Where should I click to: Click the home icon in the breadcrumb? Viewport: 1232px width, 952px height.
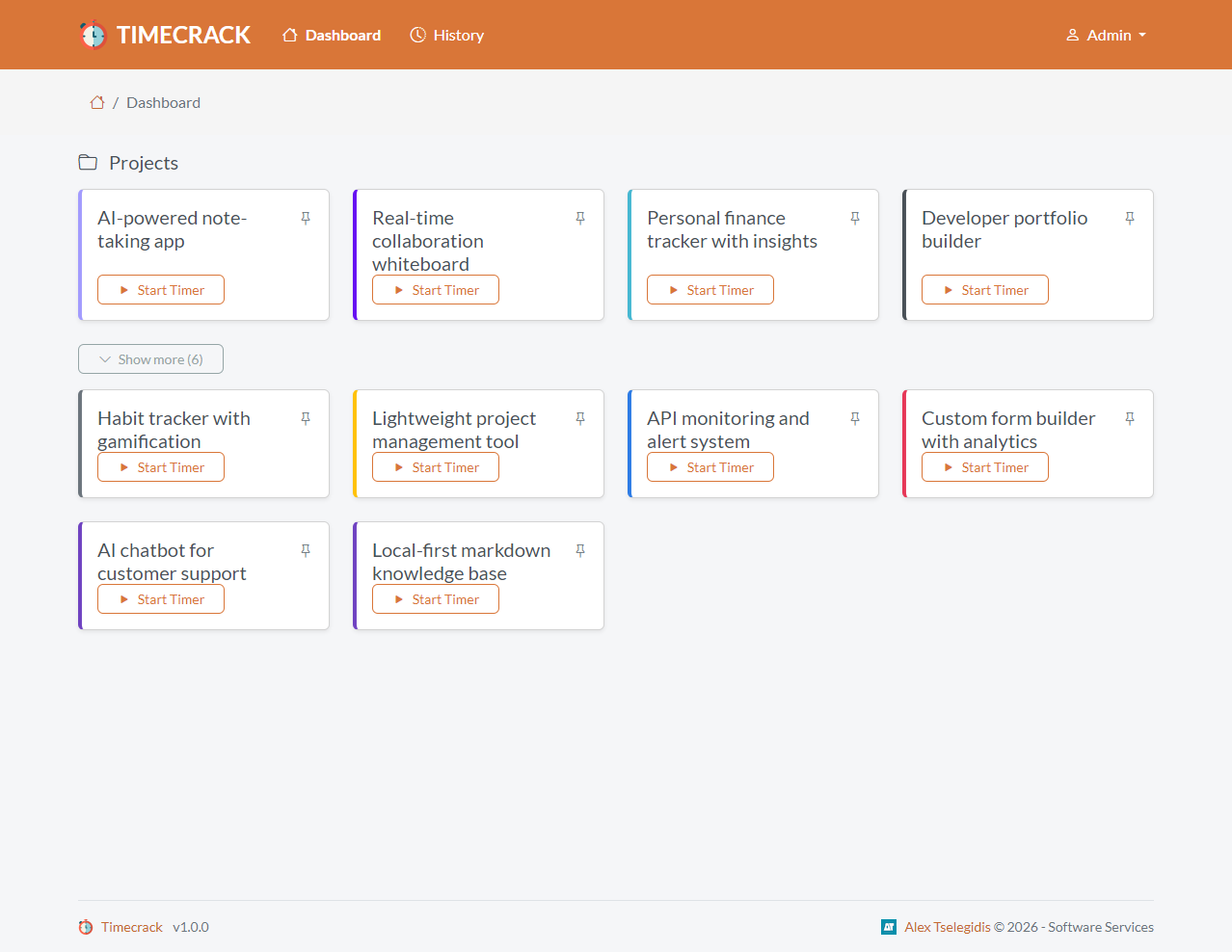click(96, 101)
